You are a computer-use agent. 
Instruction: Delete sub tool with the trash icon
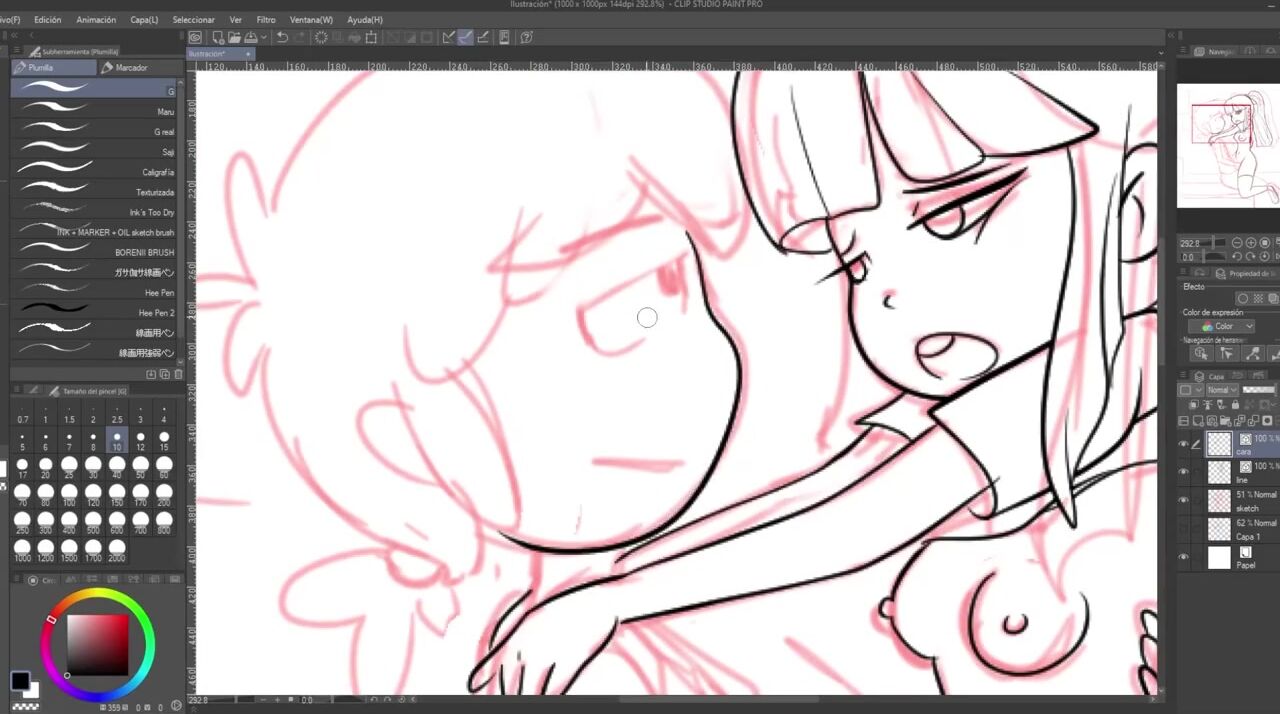tap(178, 374)
